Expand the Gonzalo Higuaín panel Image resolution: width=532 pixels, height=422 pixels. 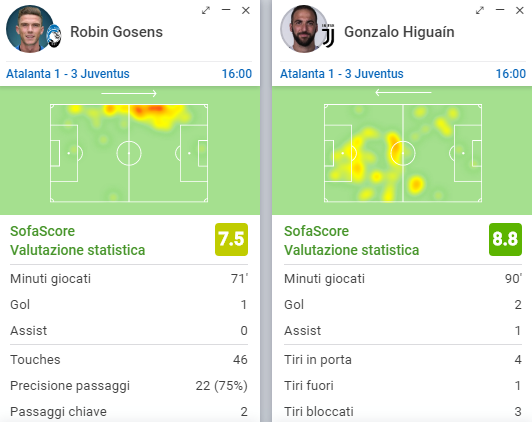click(x=480, y=11)
